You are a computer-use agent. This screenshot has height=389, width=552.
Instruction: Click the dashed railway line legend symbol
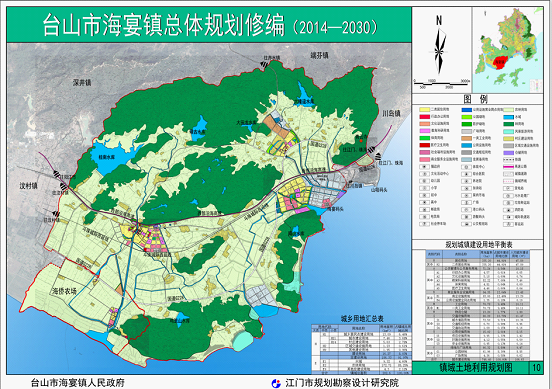[508, 159]
